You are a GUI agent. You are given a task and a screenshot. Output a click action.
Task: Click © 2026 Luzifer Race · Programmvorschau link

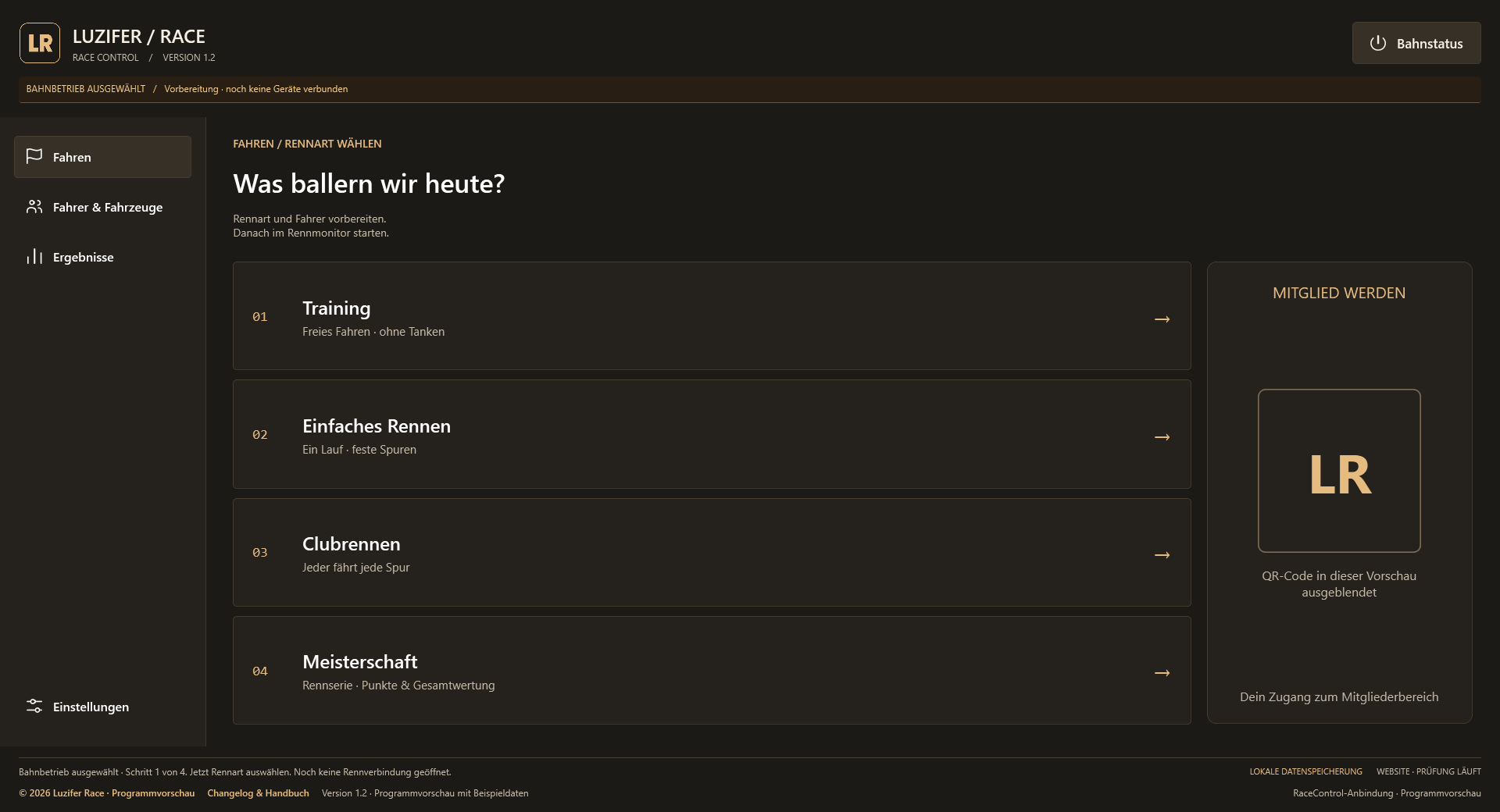tap(107, 793)
